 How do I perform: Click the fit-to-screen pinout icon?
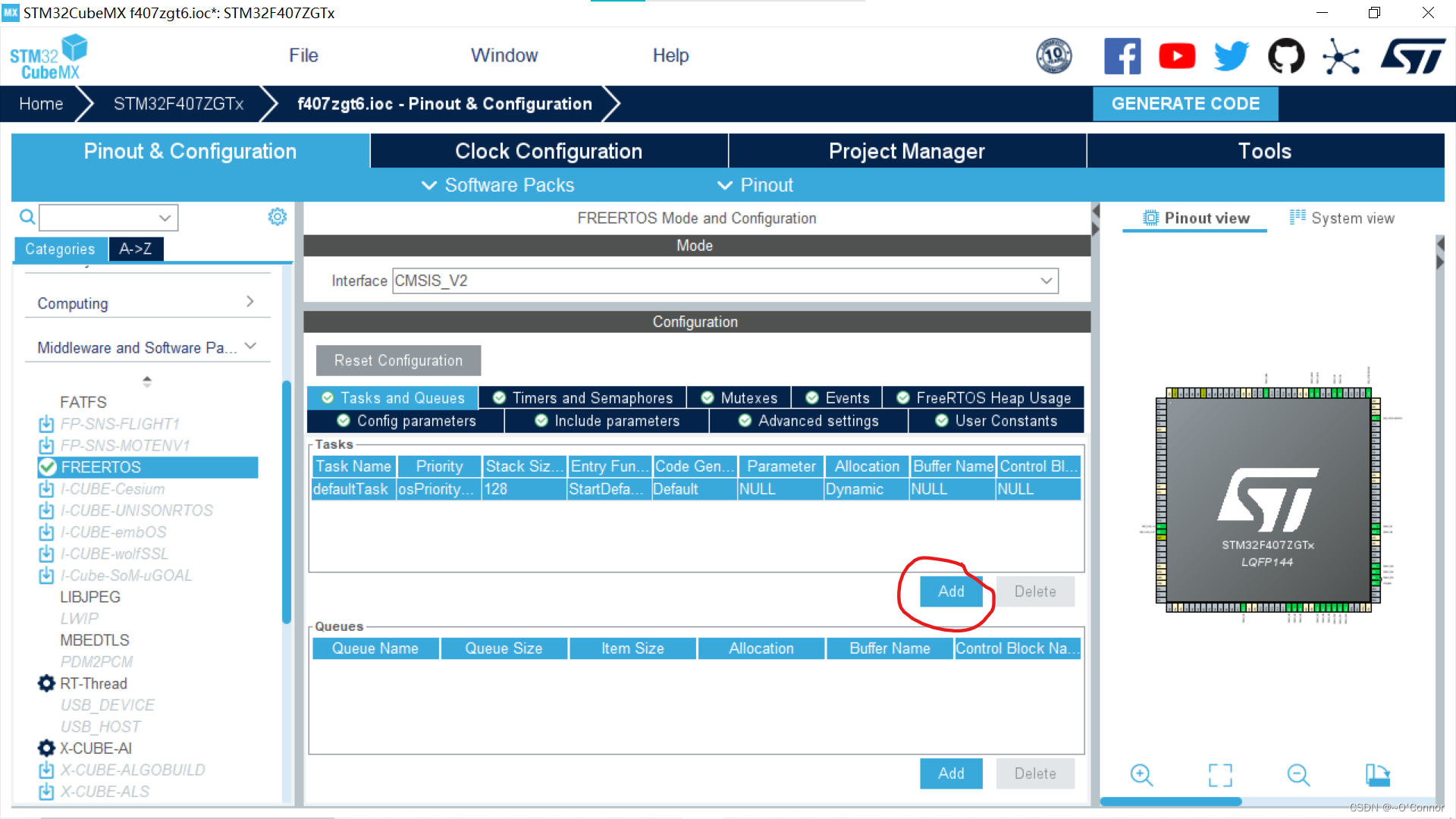1220,774
